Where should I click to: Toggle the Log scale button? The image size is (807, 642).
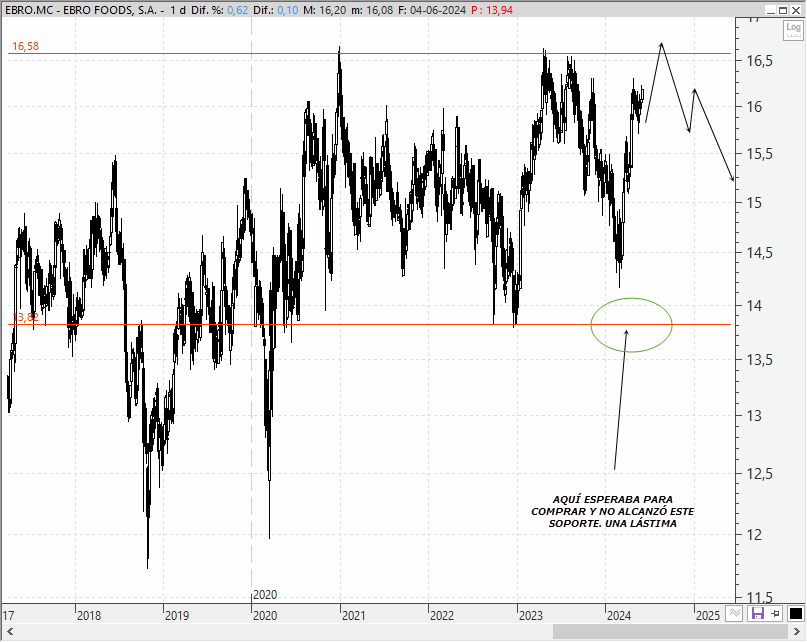click(x=793, y=30)
